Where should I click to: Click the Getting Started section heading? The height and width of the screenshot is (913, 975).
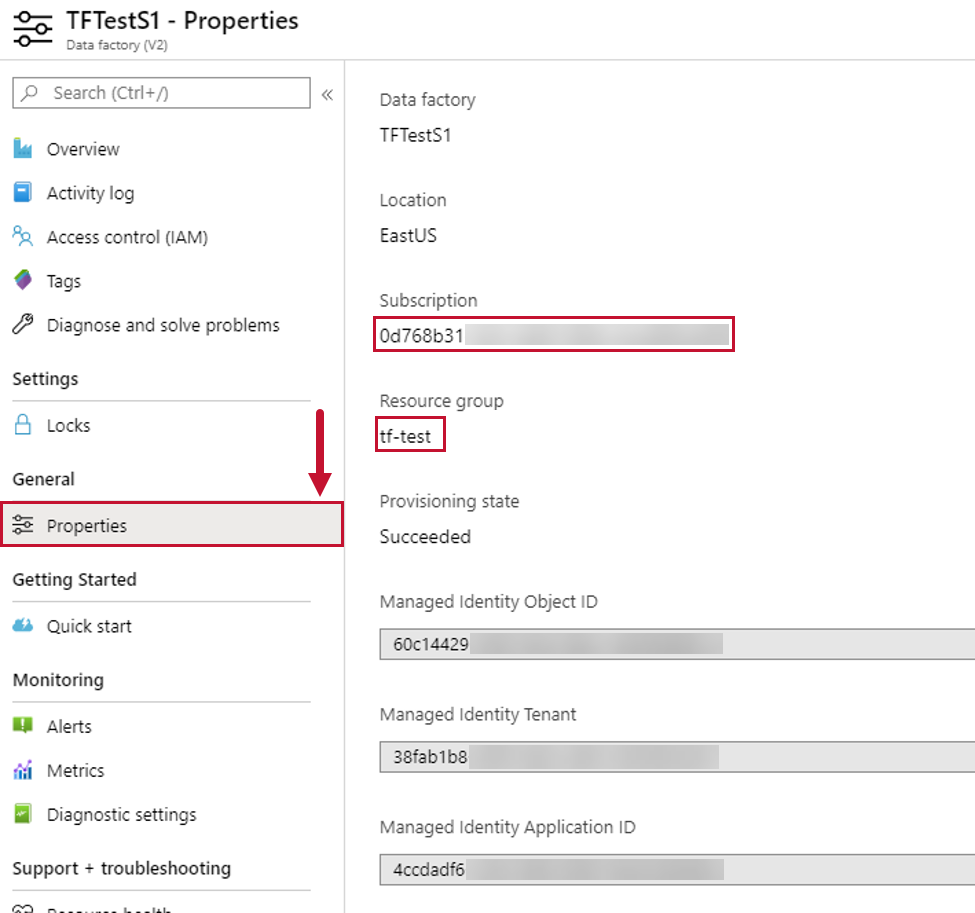75,579
